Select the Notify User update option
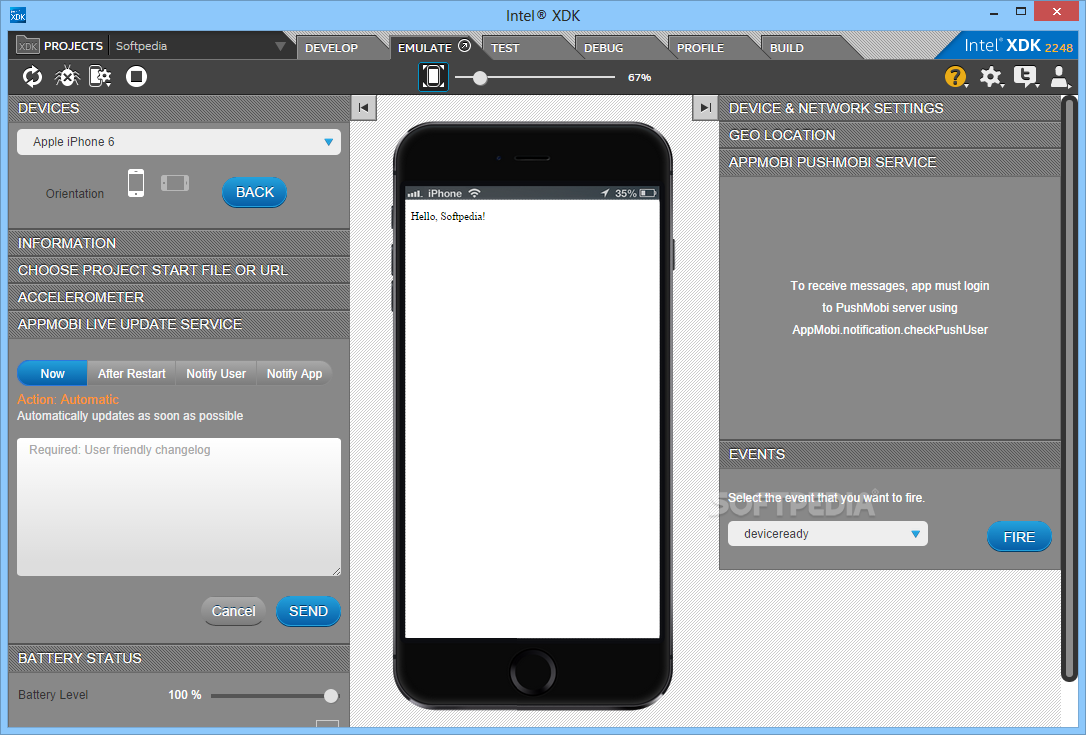Image resolution: width=1086 pixels, height=735 pixels. coord(216,373)
